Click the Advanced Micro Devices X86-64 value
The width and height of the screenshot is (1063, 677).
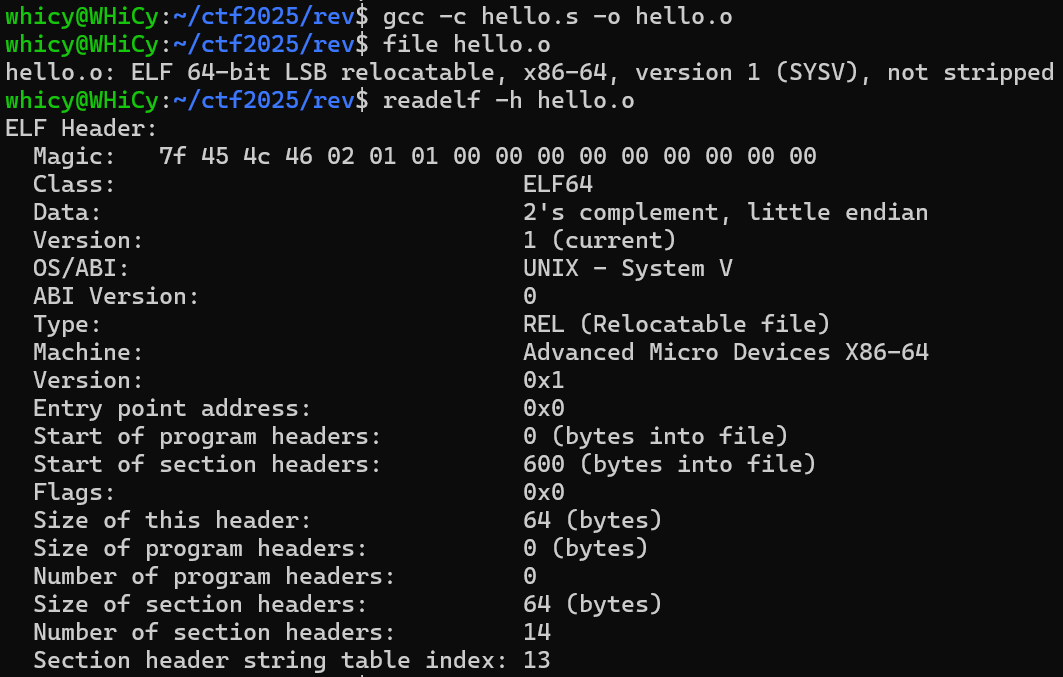coord(725,352)
